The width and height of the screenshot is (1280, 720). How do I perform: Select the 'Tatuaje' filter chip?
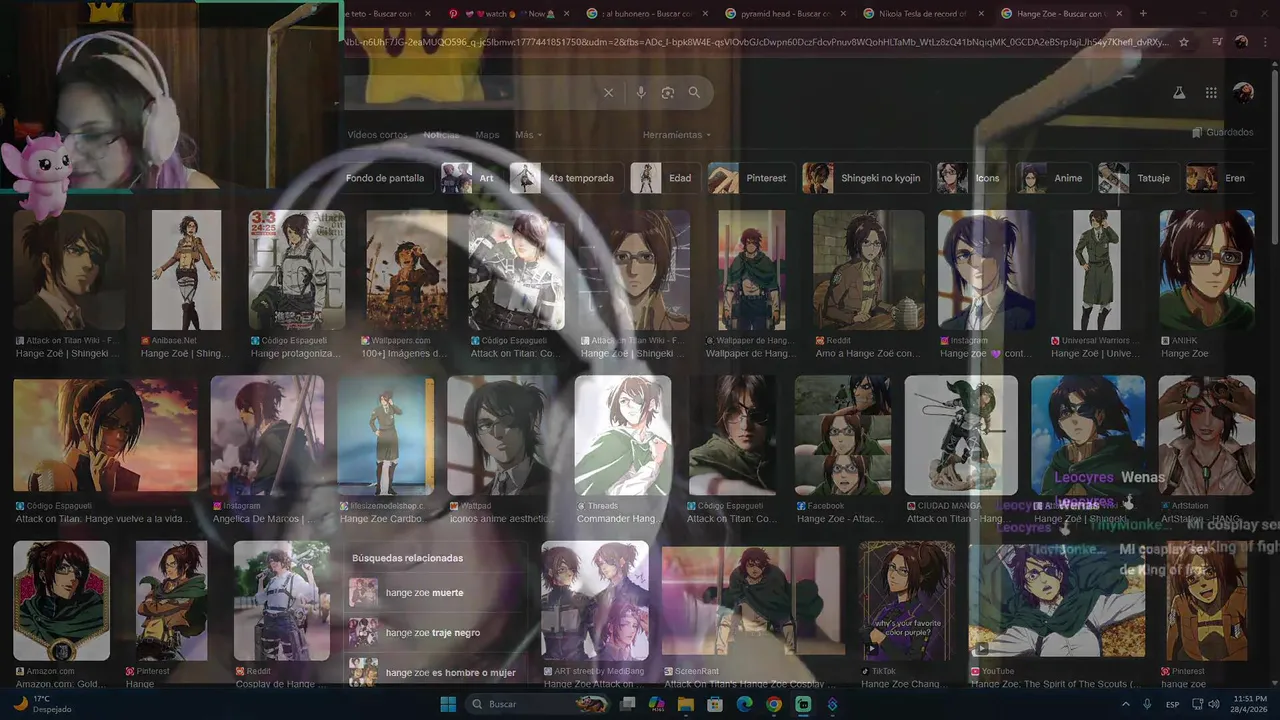1138,178
